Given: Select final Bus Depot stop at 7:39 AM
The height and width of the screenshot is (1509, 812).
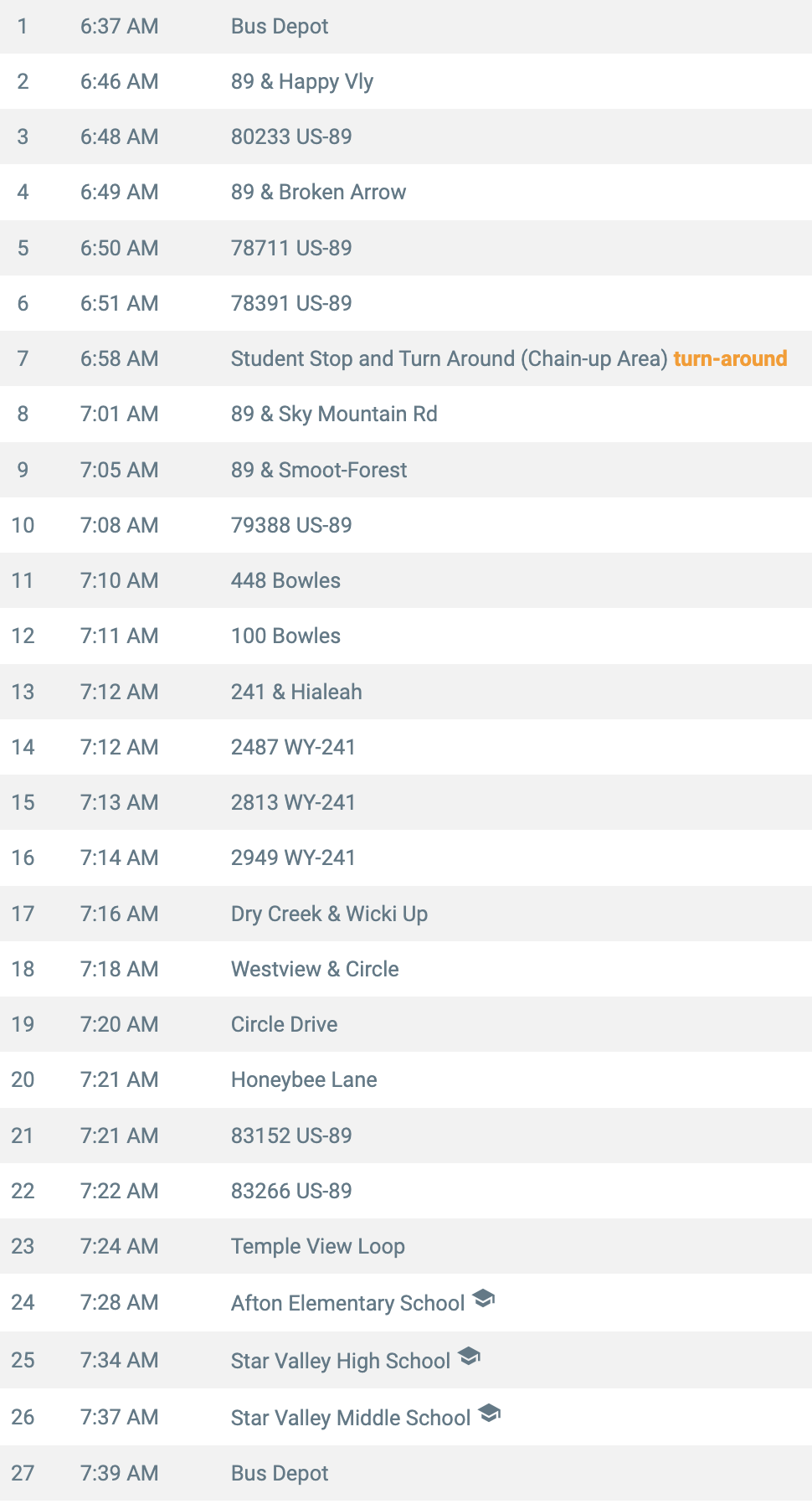Looking at the screenshot, I should (406, 1473).
